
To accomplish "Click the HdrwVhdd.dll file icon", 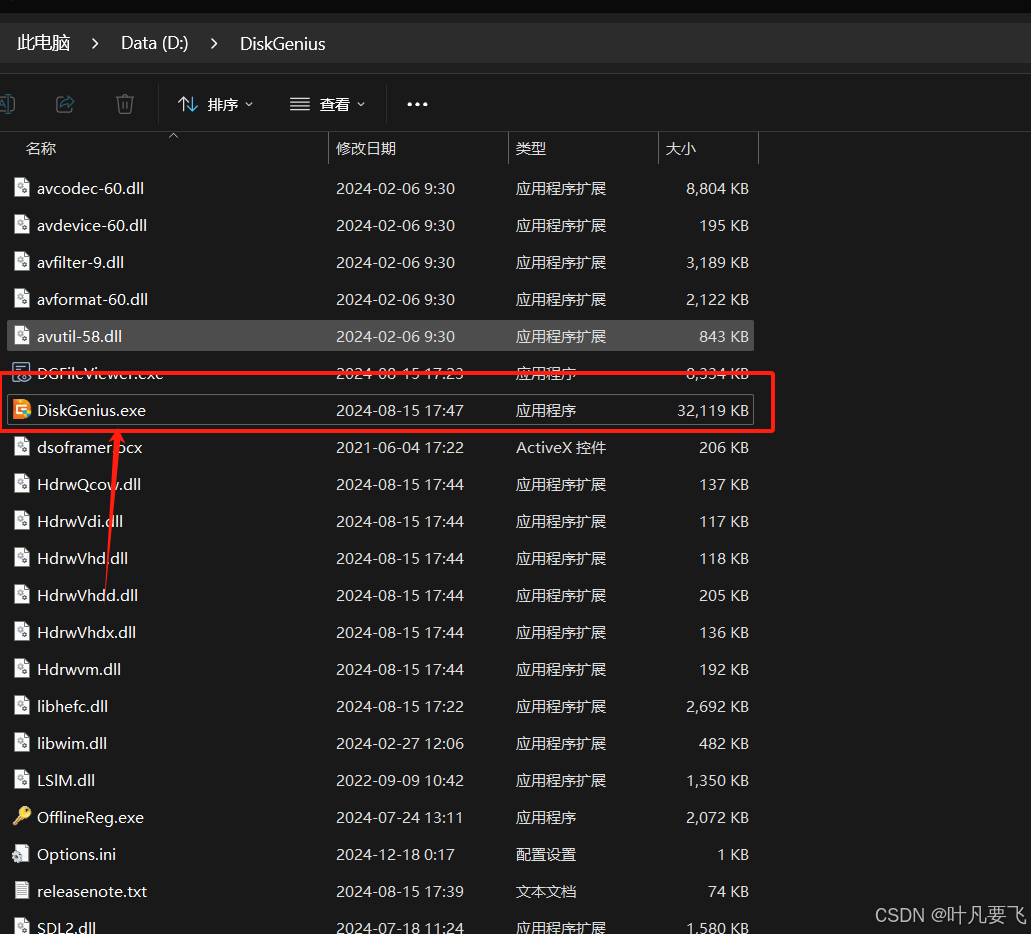I will [22, 595].
